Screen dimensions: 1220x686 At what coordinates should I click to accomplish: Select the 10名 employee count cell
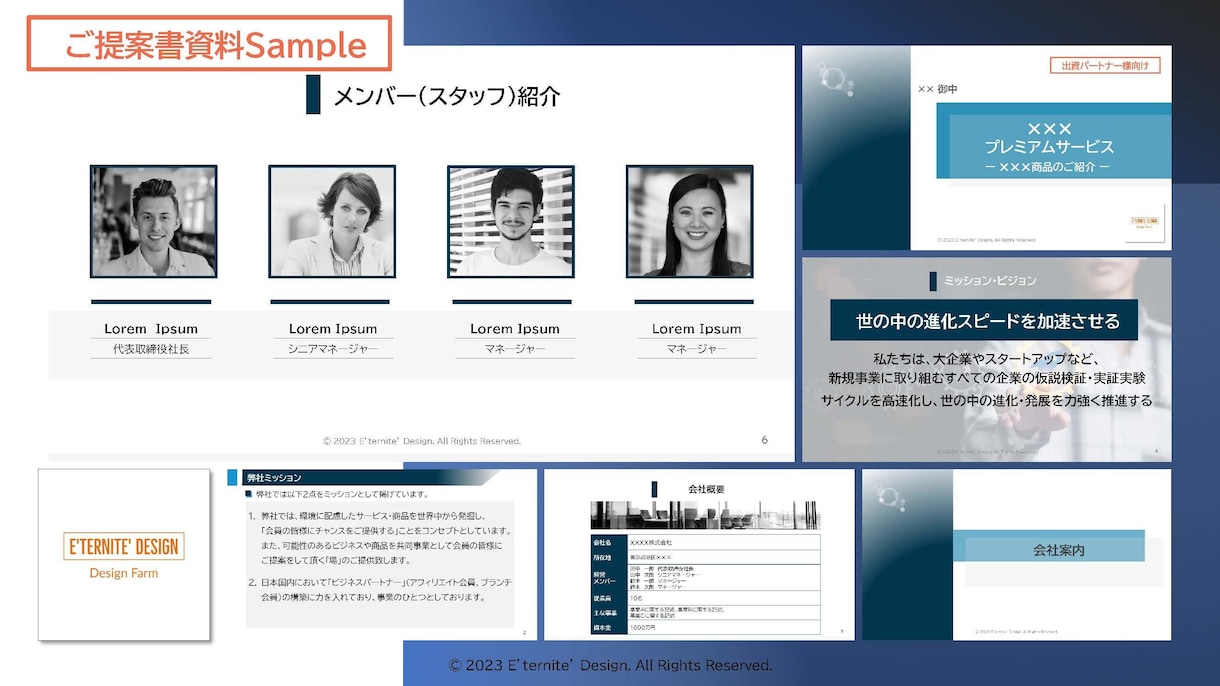click(724, 598)
